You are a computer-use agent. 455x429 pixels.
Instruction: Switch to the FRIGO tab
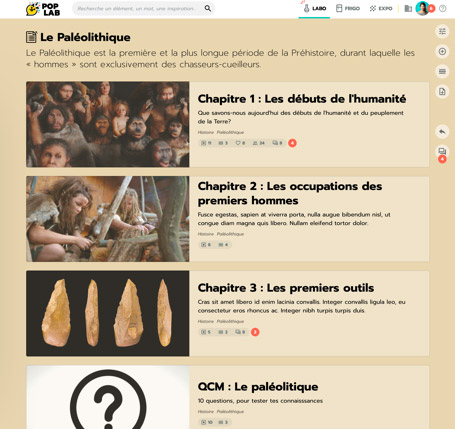pyautogui.click(x=348, y=9)
